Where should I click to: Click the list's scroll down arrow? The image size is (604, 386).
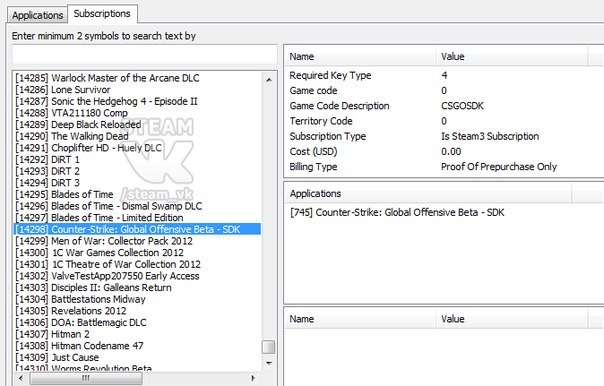click(269, 363)
